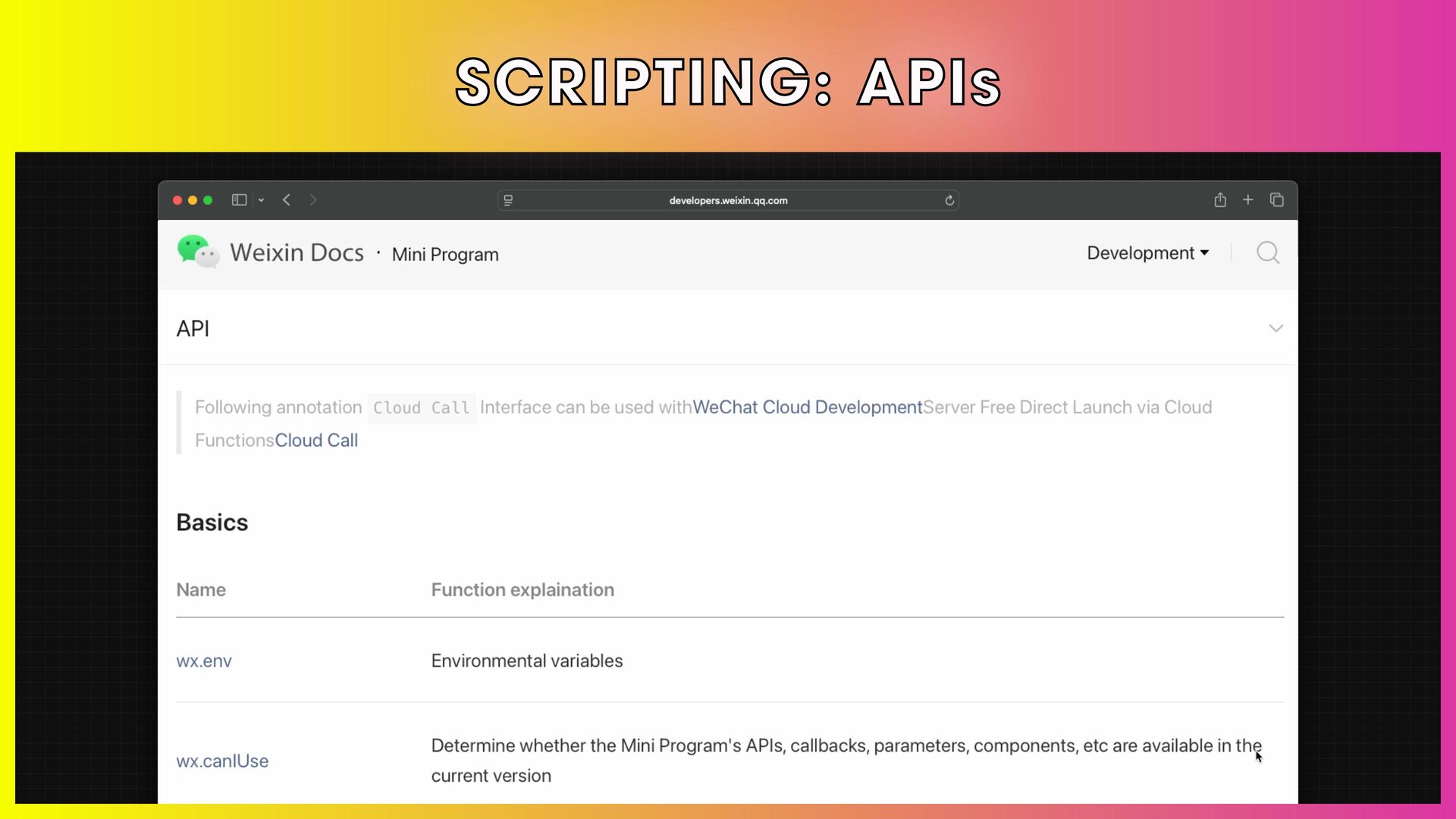
Task: Follow the Cloud Call link
Action: point(316,441)
